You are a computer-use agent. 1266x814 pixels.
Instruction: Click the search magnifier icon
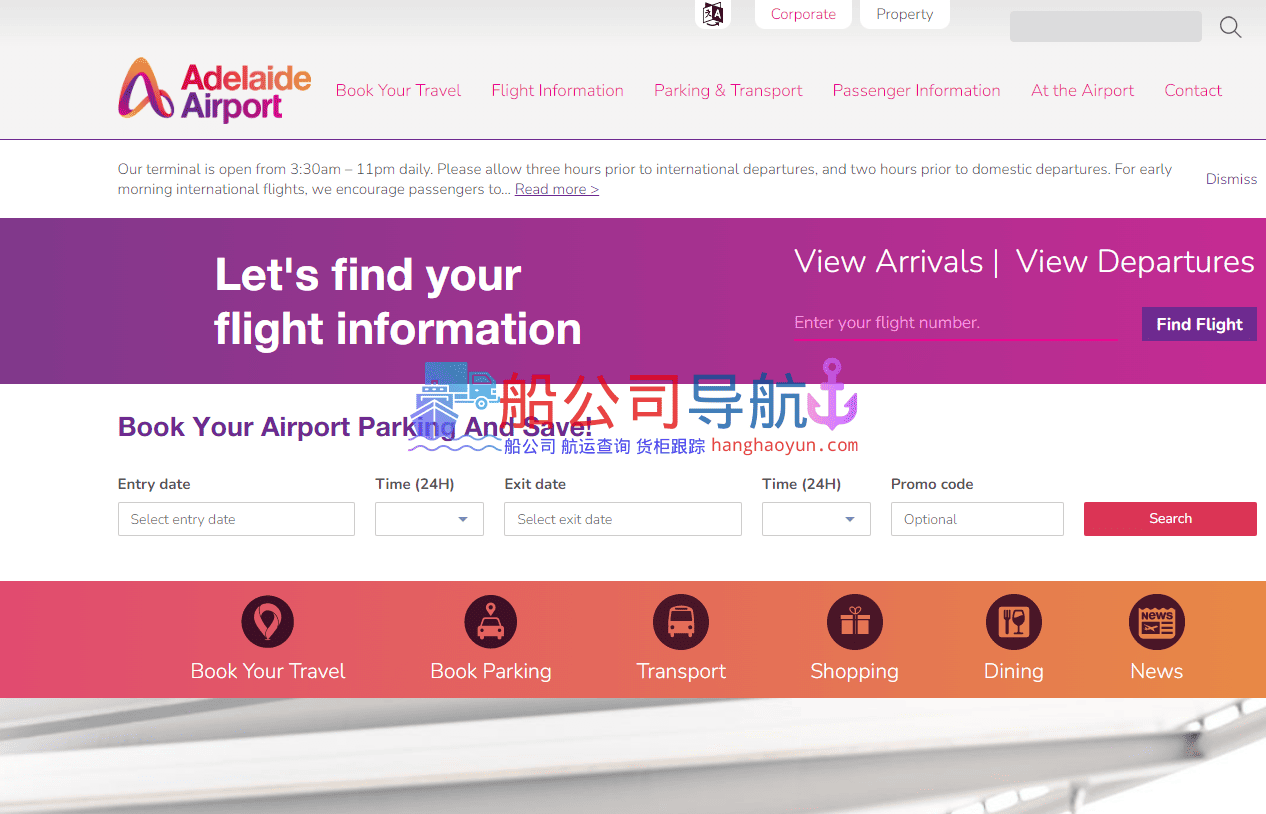[x=1230, y=27]
